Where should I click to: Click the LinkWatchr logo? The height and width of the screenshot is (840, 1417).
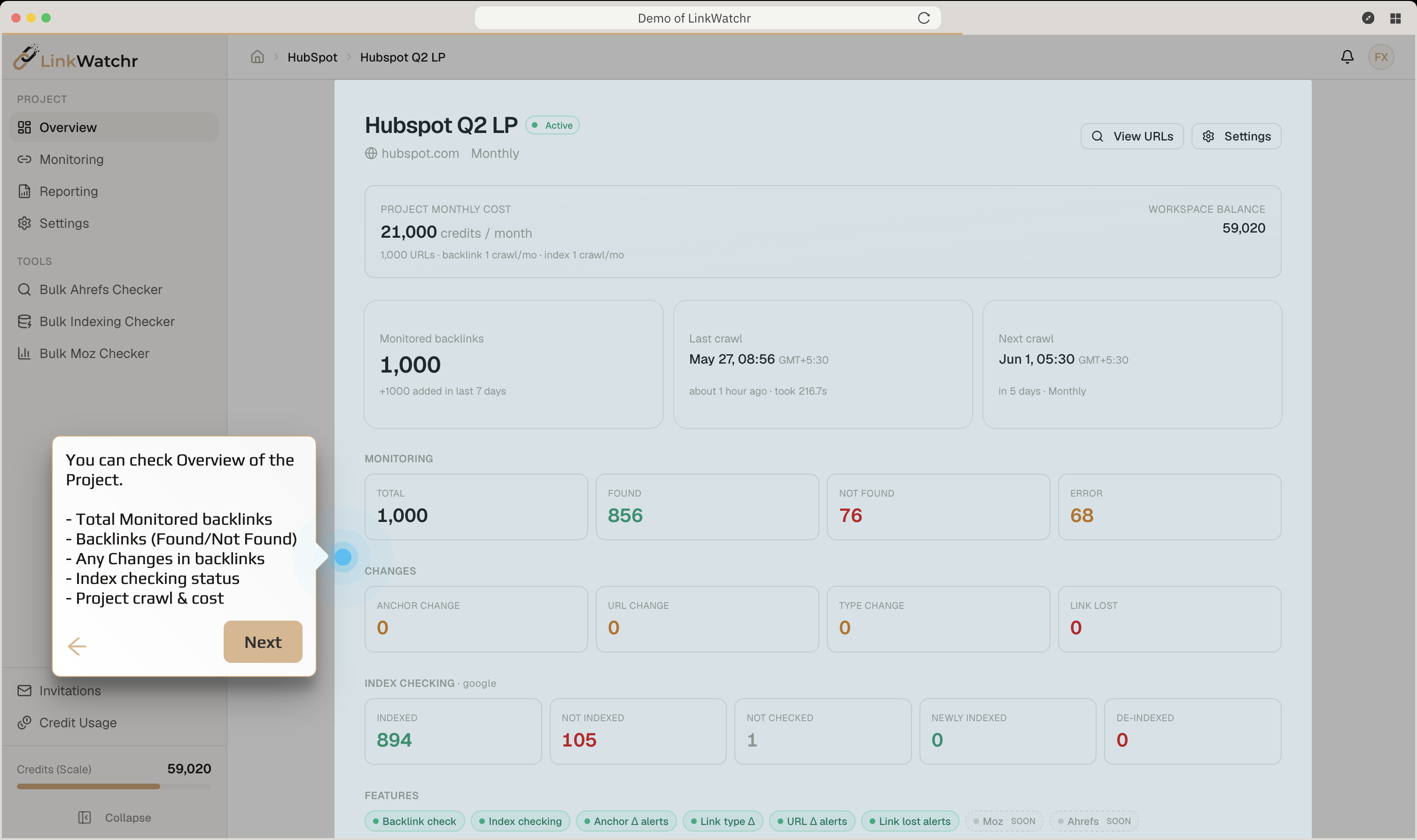coord(76,57)
